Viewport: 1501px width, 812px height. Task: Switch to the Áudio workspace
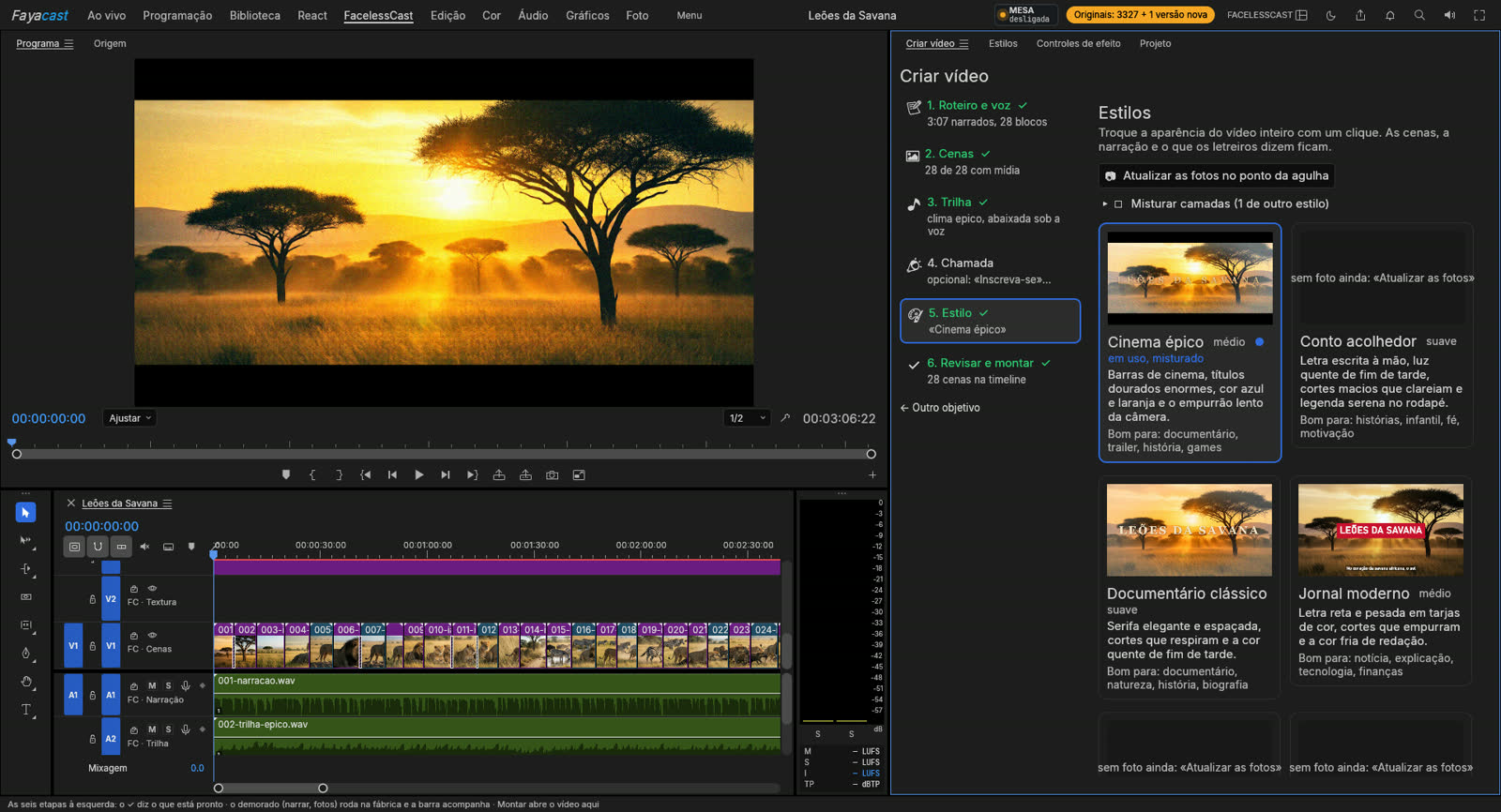[533, 15]
